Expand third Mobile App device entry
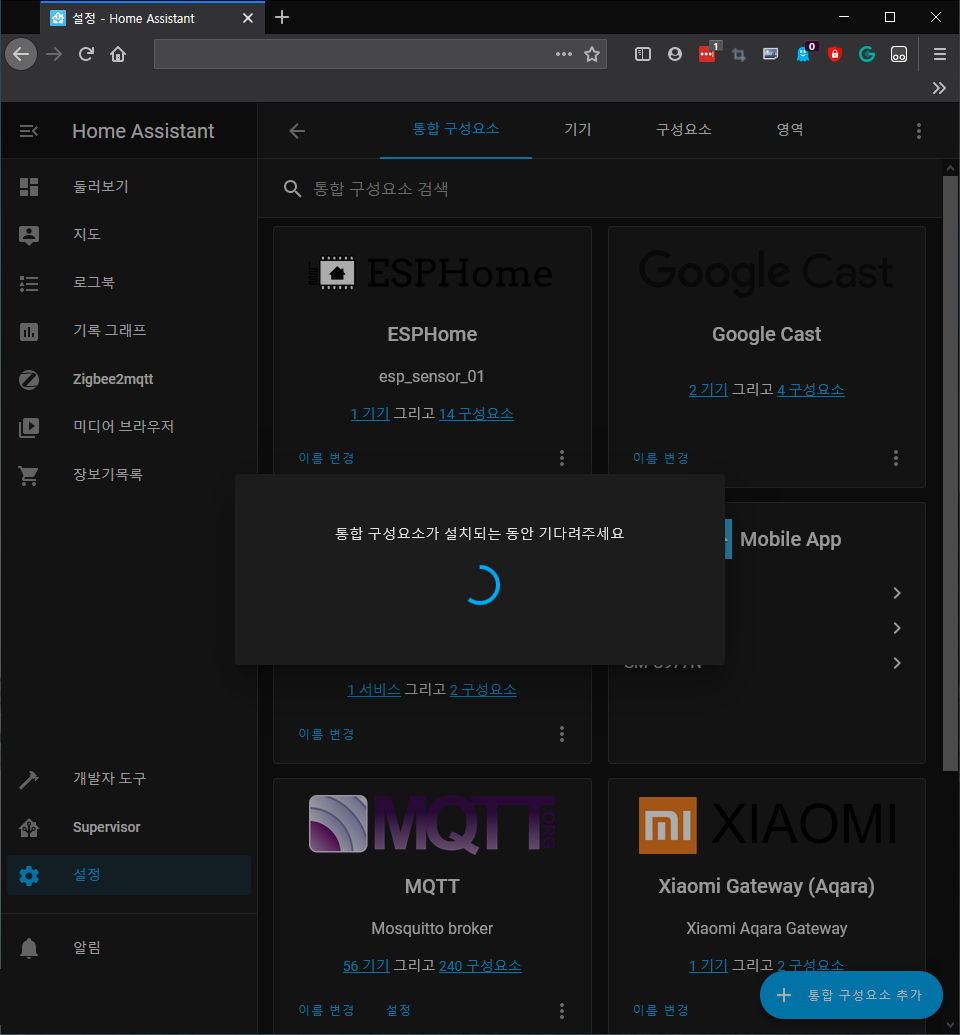Screen dimensions: 960x1035 click(x=897, y=663)
